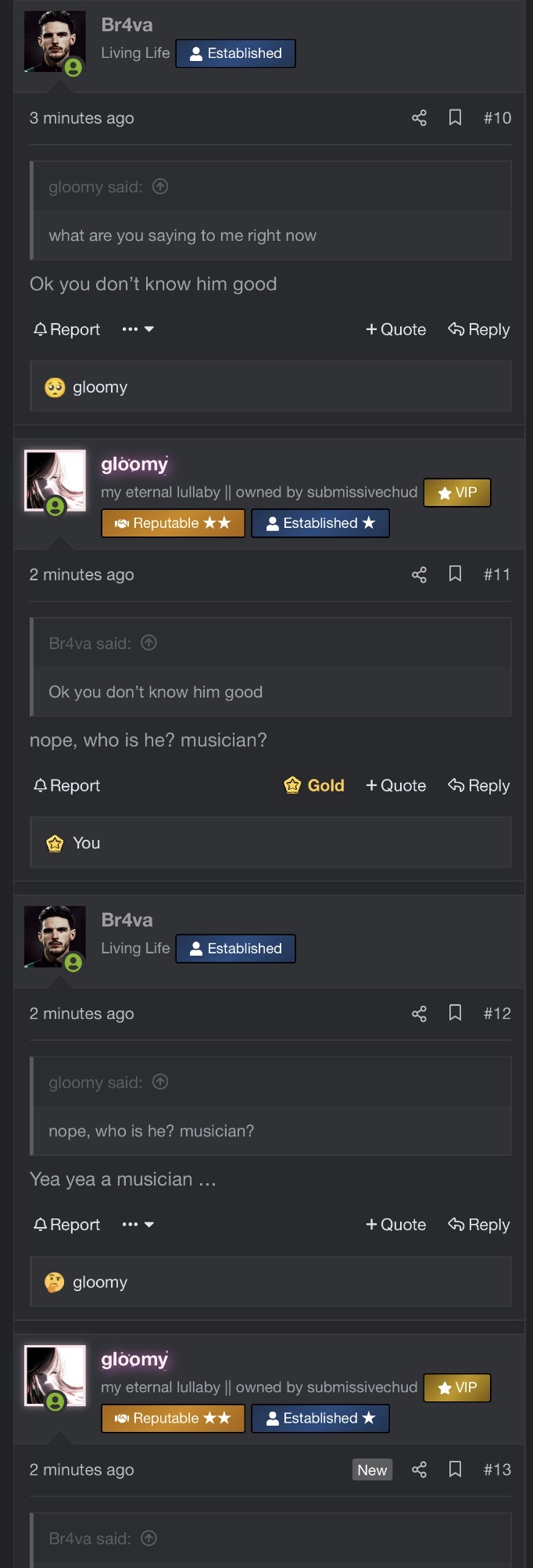Bookmark post #10
The height and width of the screenshot is (1568, 533).
pos(455,118)
